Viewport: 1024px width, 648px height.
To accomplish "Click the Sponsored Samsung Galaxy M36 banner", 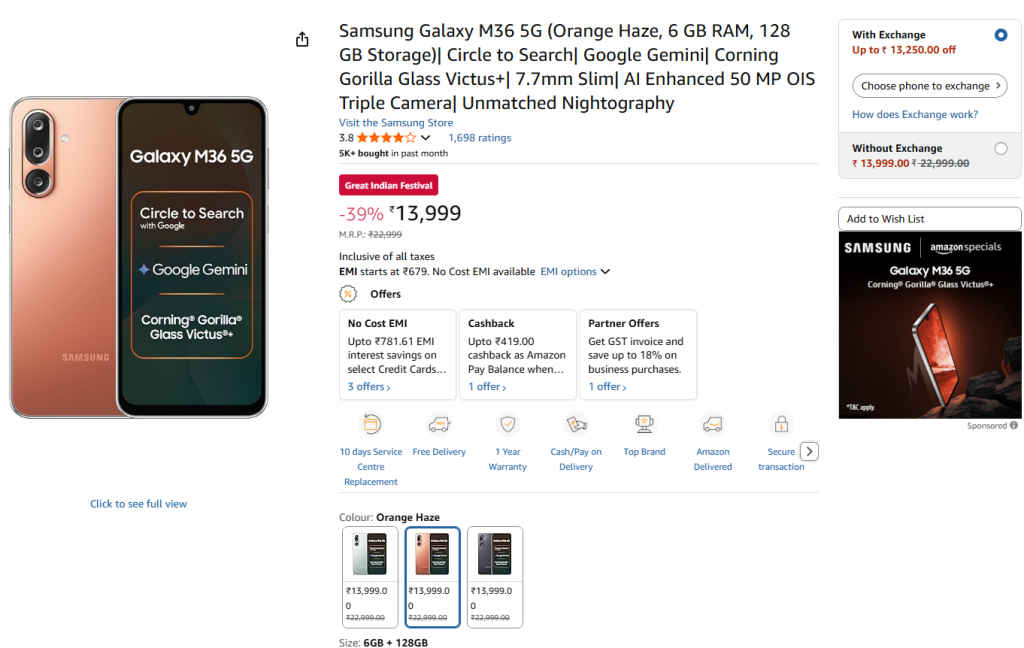I will click(929, 324).
